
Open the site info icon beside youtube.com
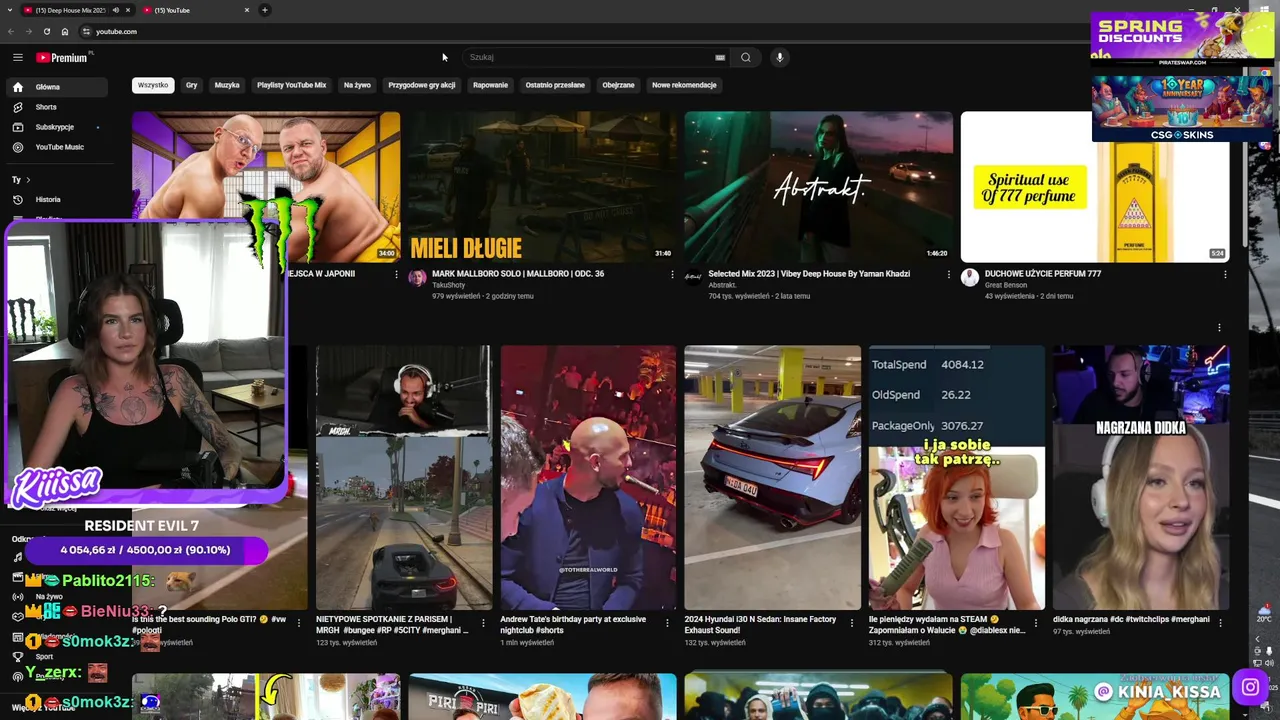(x=86, y=31)
